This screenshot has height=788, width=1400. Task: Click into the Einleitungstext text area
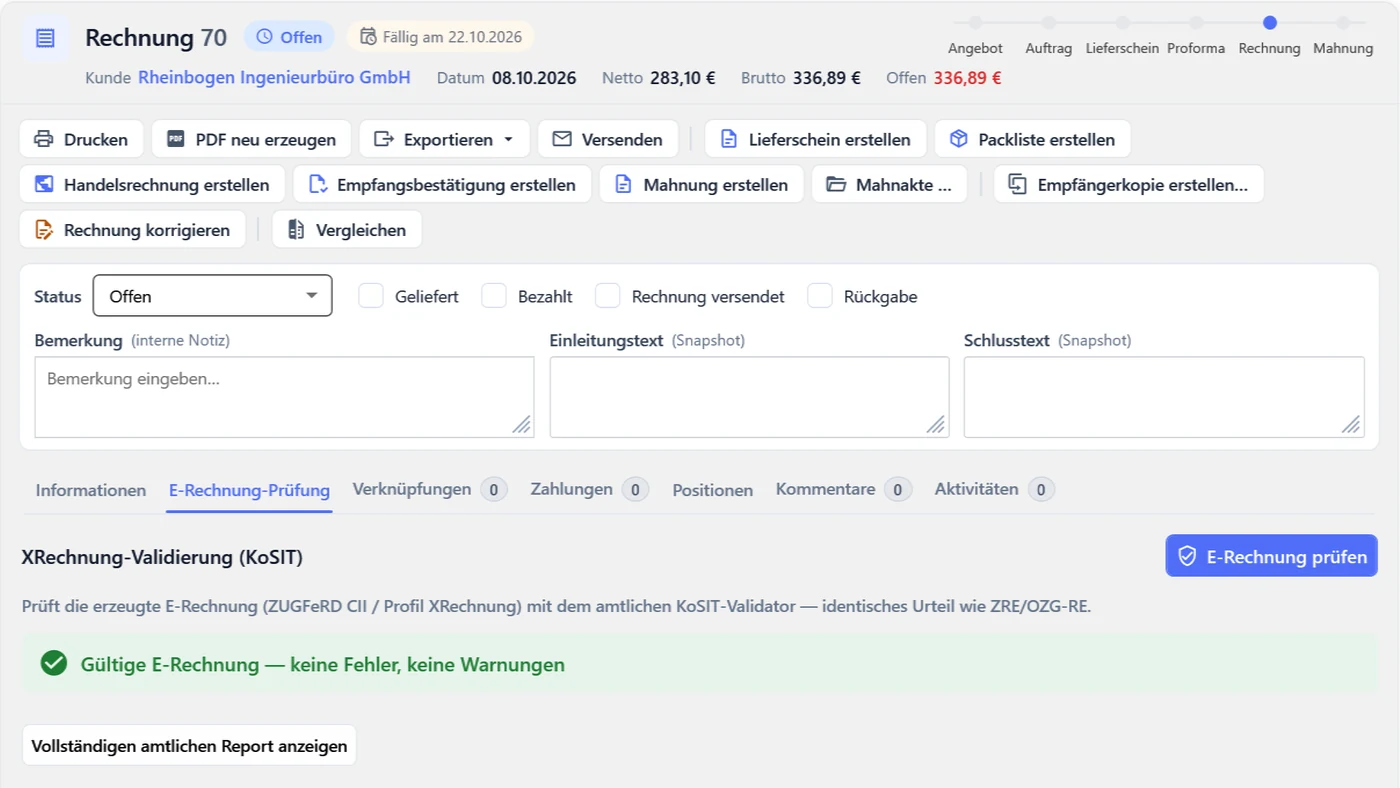[x=749, y=397]
